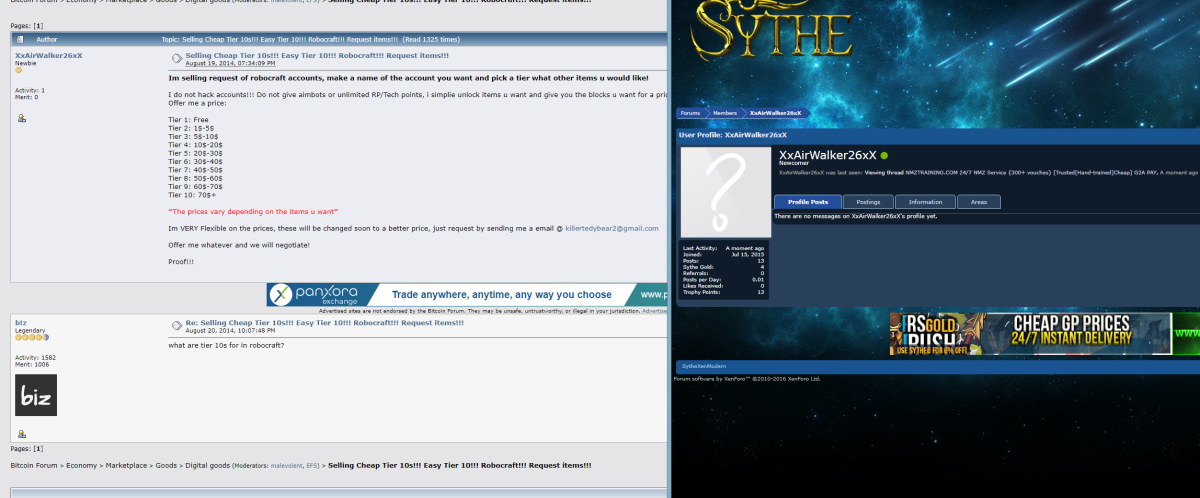Switch to the Profile Posts tab
This screenshot has width=1200, height=498.
pos(807,202)
